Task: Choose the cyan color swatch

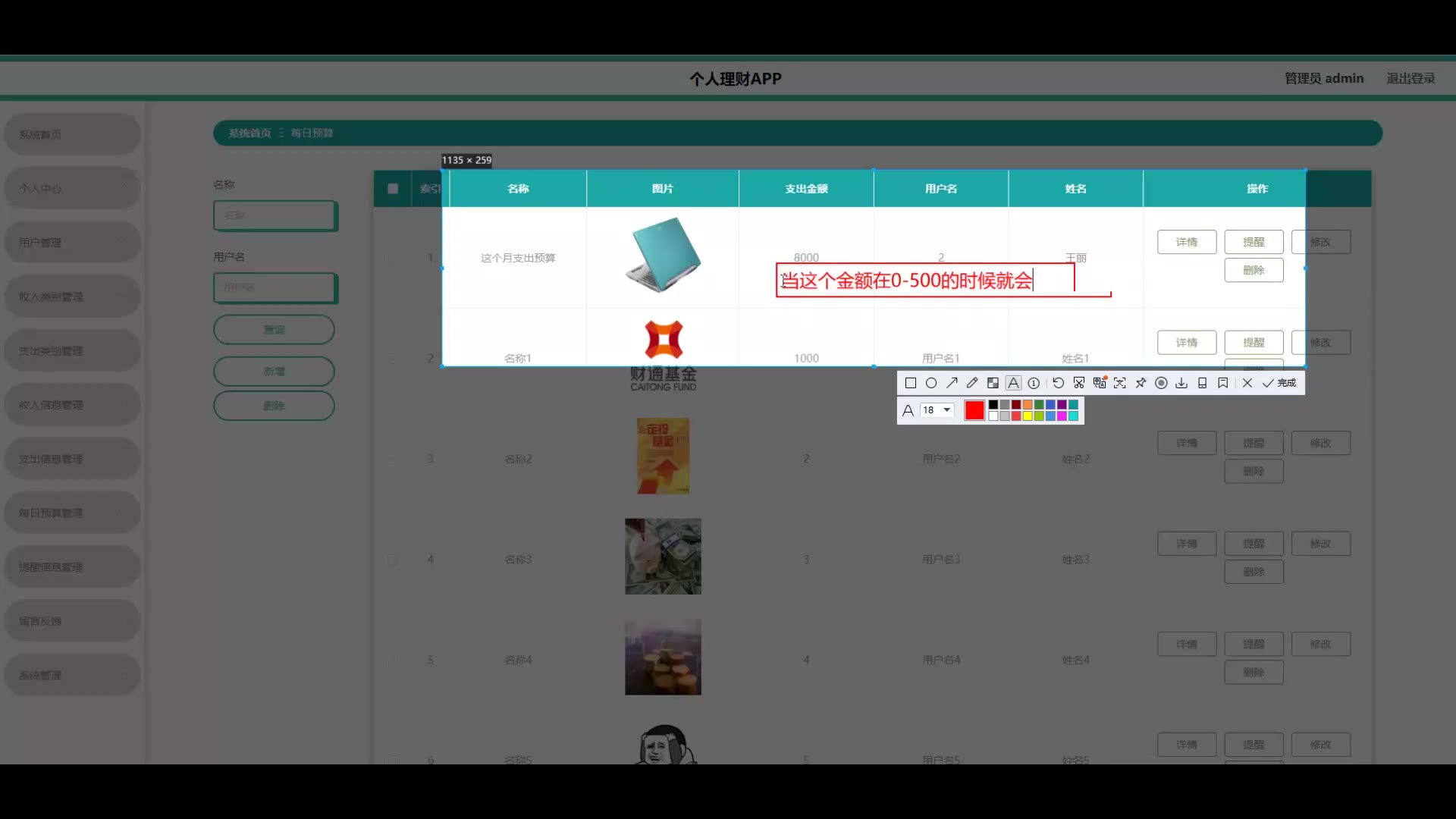Action: [x=1073, y=416]
